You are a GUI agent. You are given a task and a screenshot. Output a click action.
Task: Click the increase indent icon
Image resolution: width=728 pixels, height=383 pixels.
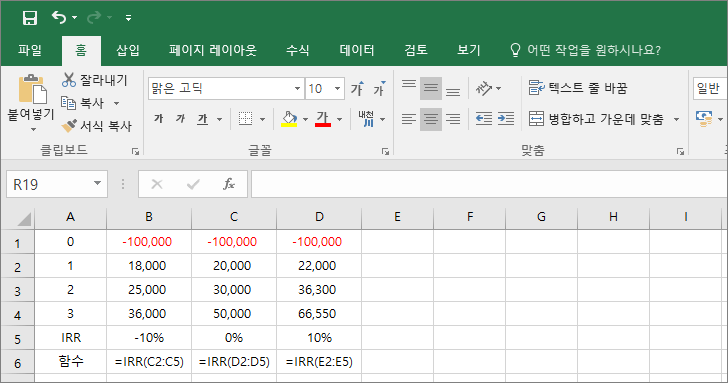(506, 119)
